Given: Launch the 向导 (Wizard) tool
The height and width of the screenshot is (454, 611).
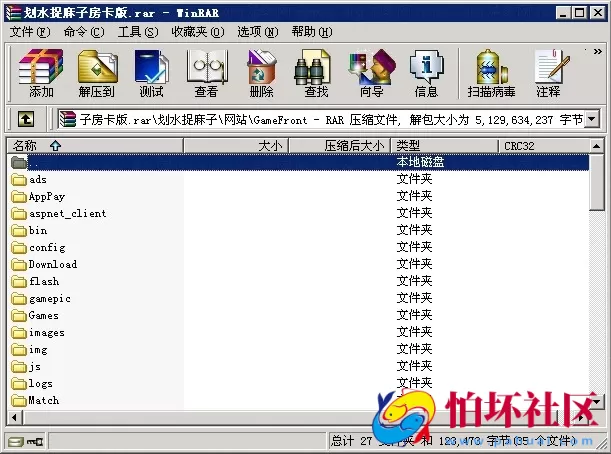Looking at the screenshot, I should (372, 73).
